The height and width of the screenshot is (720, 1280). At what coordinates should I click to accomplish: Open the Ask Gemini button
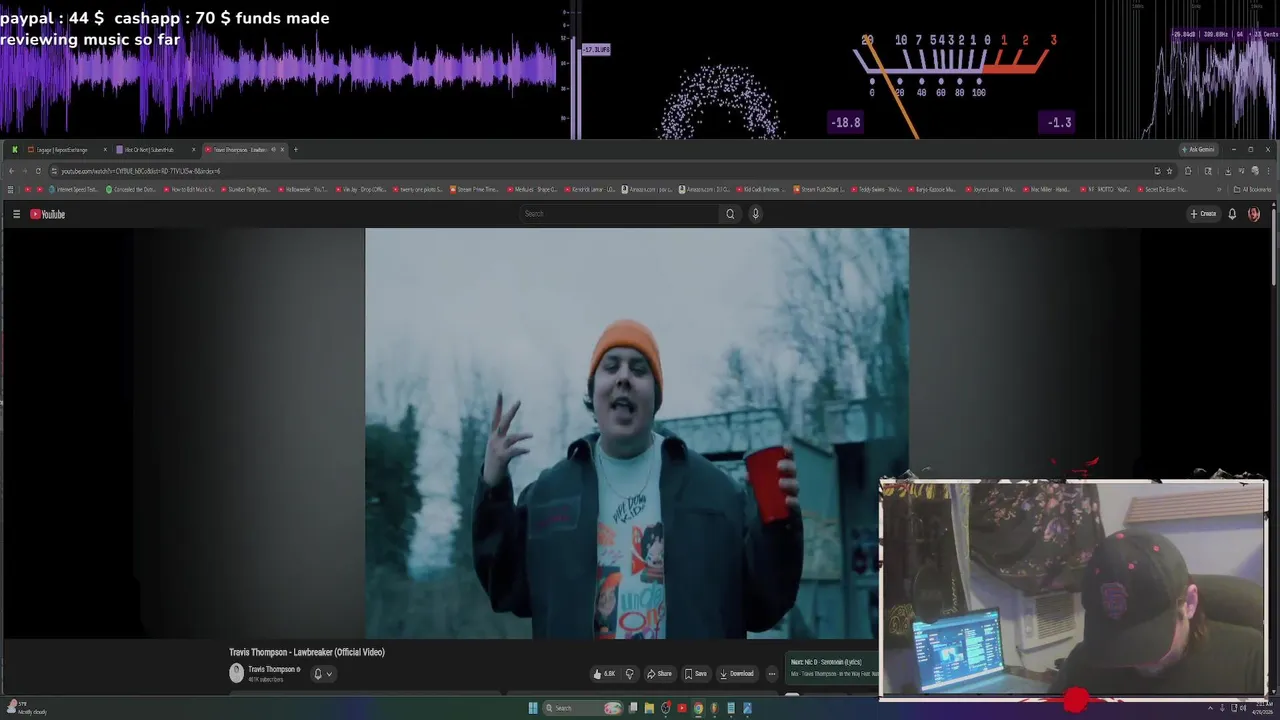click(1199, 149)
